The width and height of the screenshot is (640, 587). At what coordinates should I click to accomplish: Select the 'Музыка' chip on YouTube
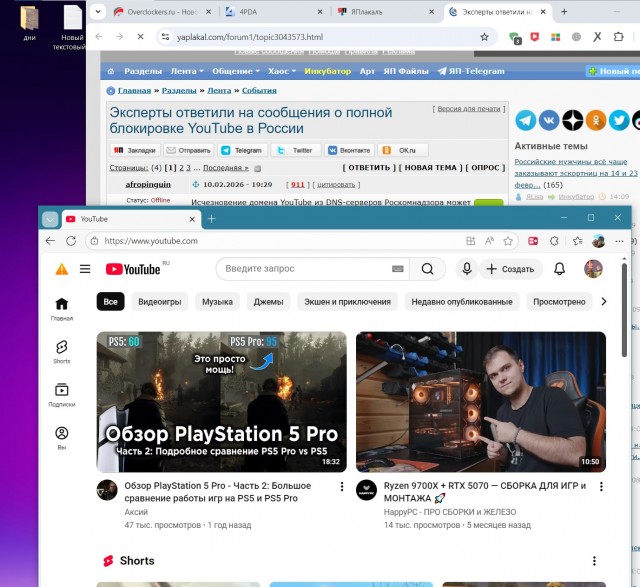coord(218,302)
